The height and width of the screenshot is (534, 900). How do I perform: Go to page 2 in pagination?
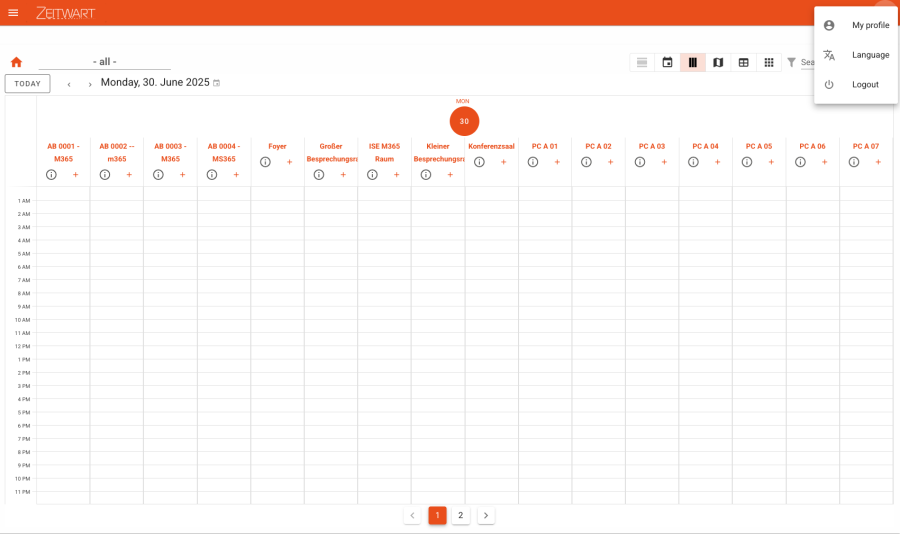[461, 516]
